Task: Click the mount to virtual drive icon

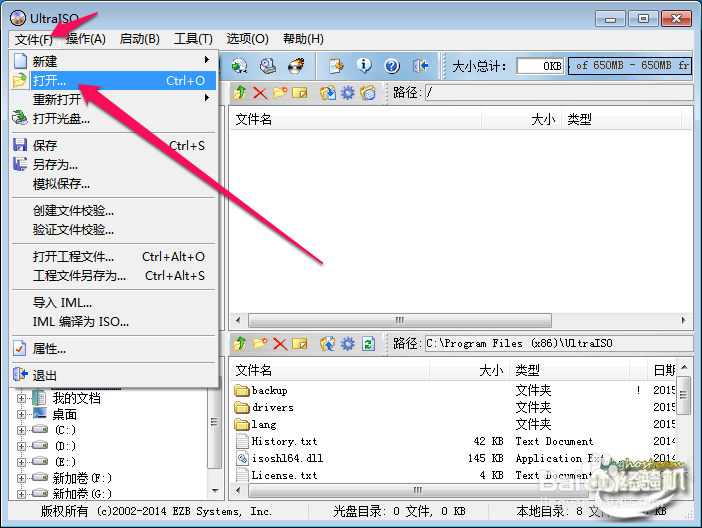Action: pos(268,66)
